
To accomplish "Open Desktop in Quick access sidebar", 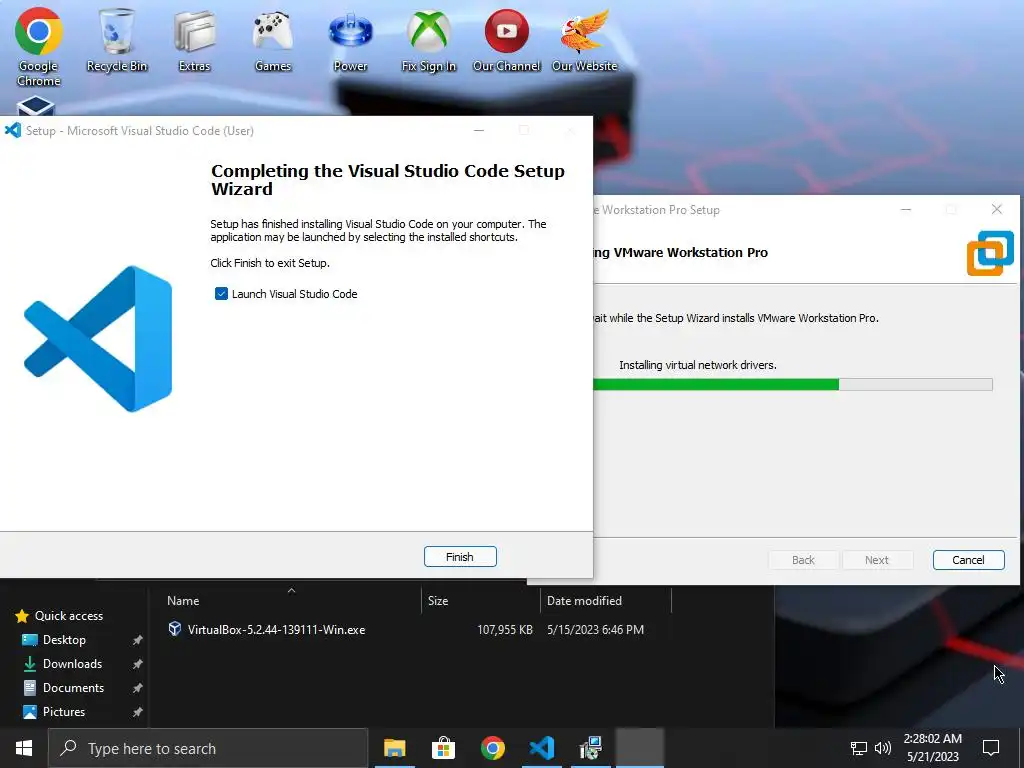I will (x=64, y=640).
